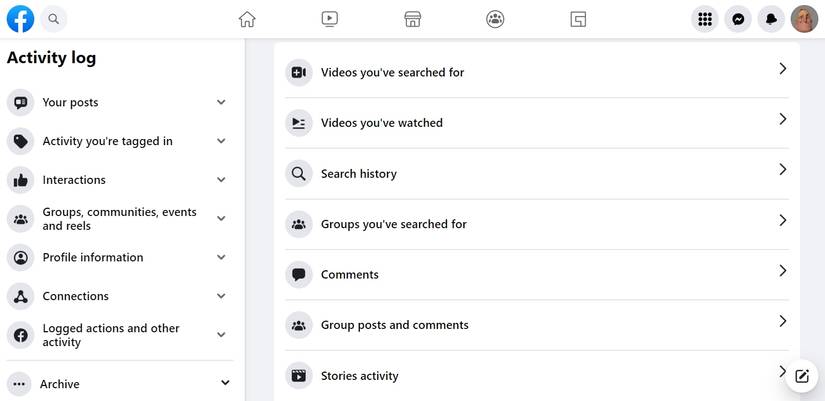
Task: Expand Activity you're tagged in
Action: coord(118,141)
